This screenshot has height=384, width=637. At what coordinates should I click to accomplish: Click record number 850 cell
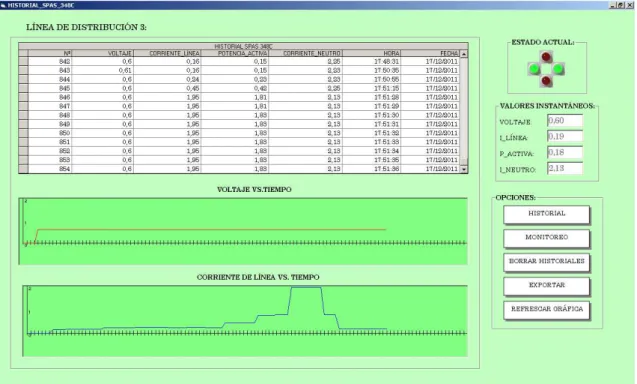(50, 133)
